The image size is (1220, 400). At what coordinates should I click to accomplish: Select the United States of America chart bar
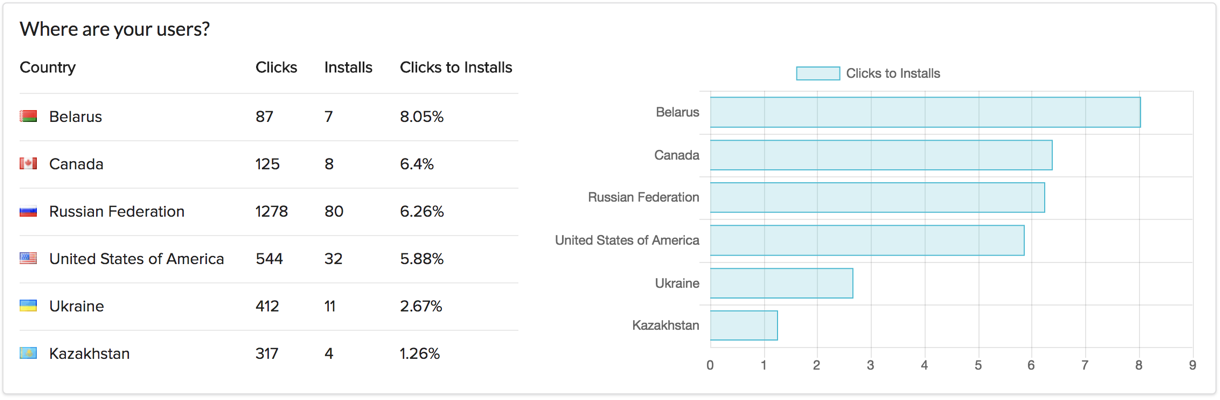[867, 240]
